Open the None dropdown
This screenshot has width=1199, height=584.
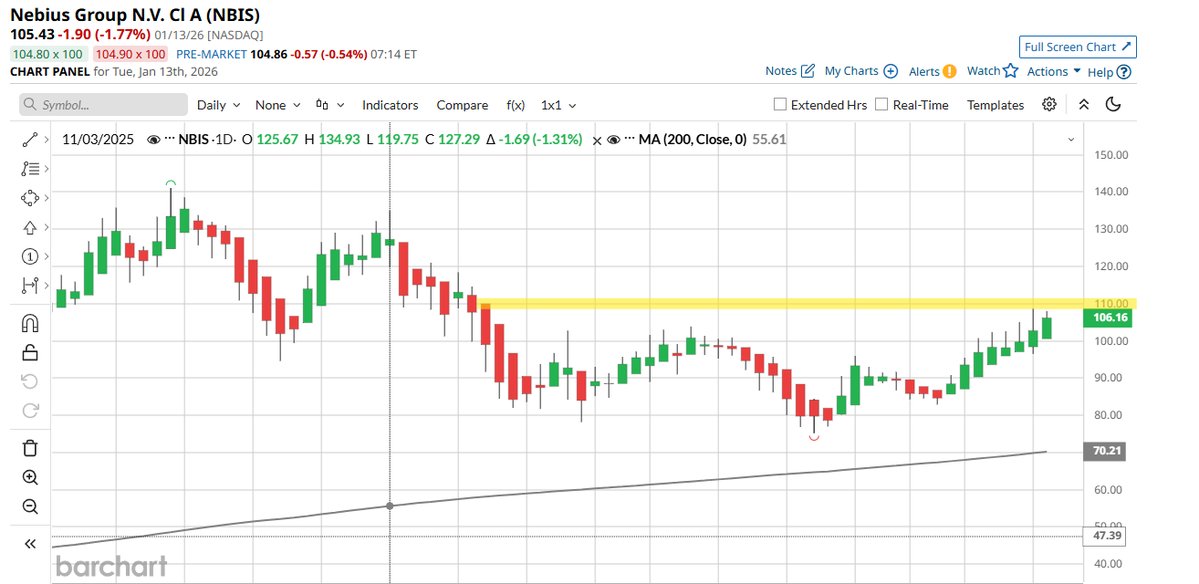pos(278,105)
